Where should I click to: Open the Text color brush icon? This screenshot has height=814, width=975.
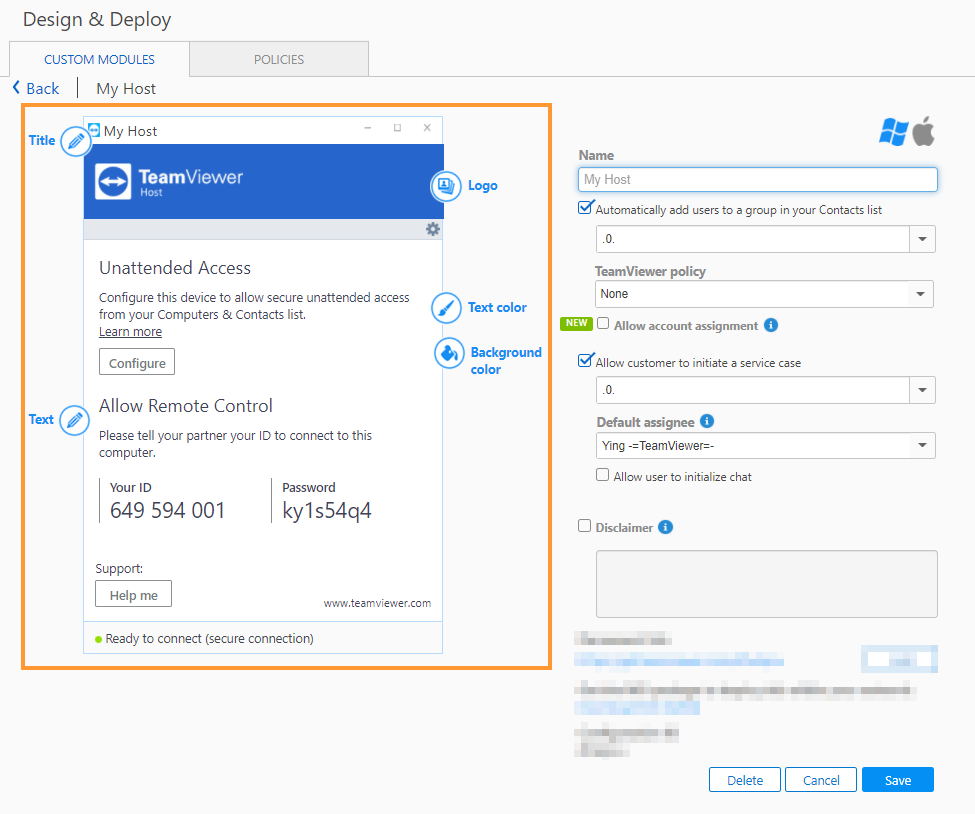(446, 307)
